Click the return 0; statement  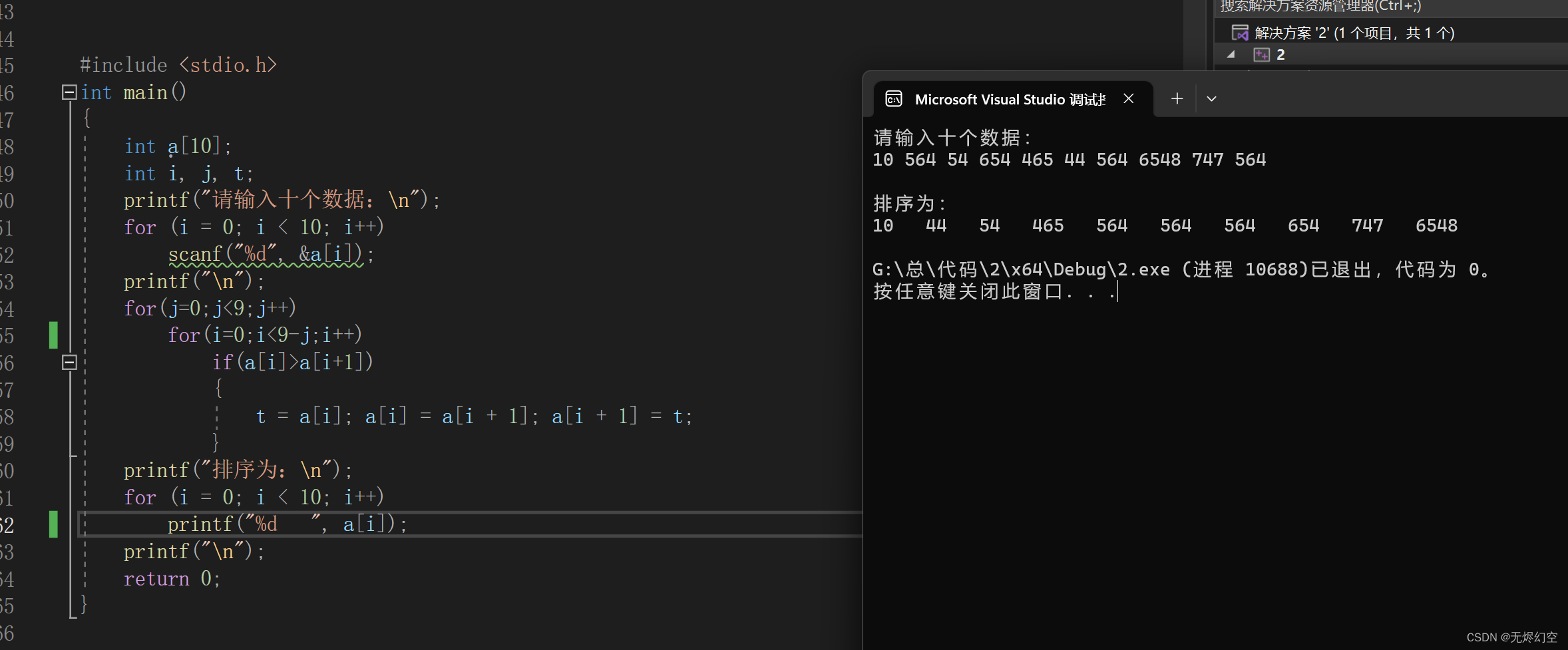(x=172, y=579)
